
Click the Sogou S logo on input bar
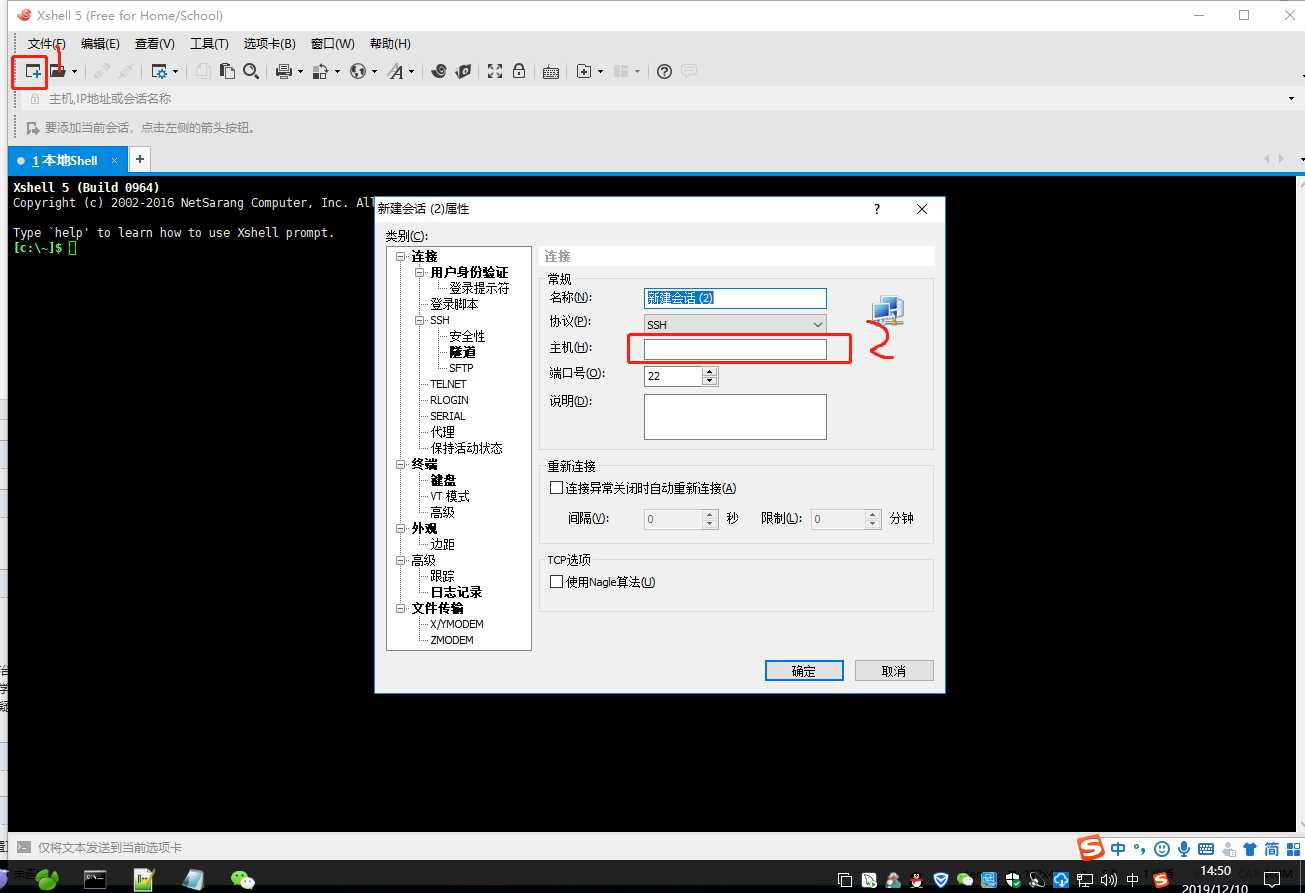1091,848
